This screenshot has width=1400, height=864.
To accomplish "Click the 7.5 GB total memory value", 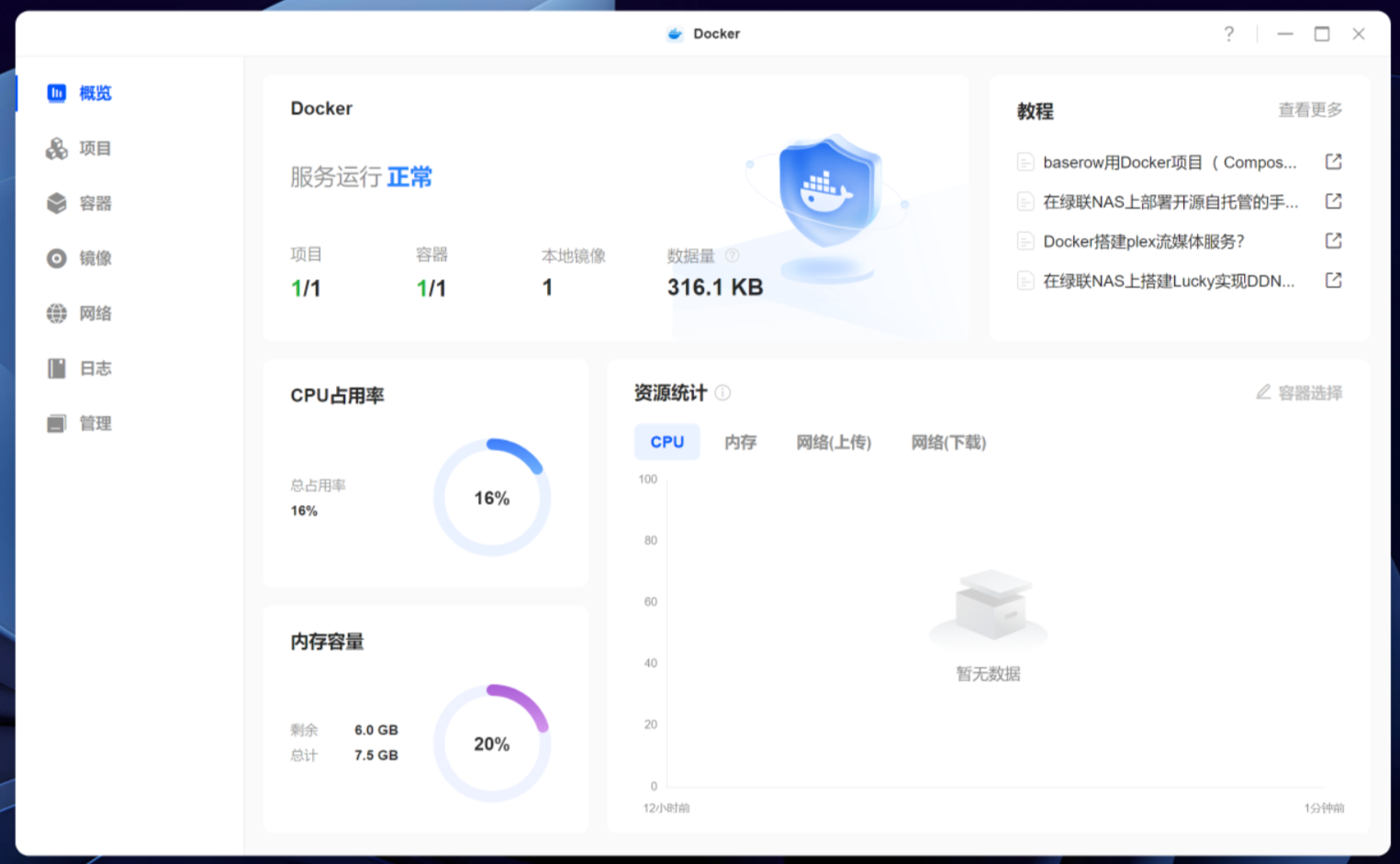I will 376,756.
